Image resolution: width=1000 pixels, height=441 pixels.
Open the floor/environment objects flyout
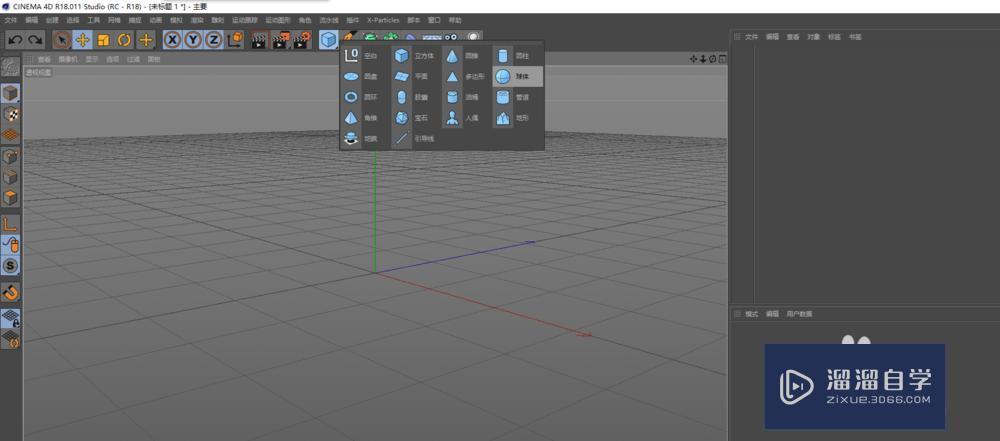point(432,38)
